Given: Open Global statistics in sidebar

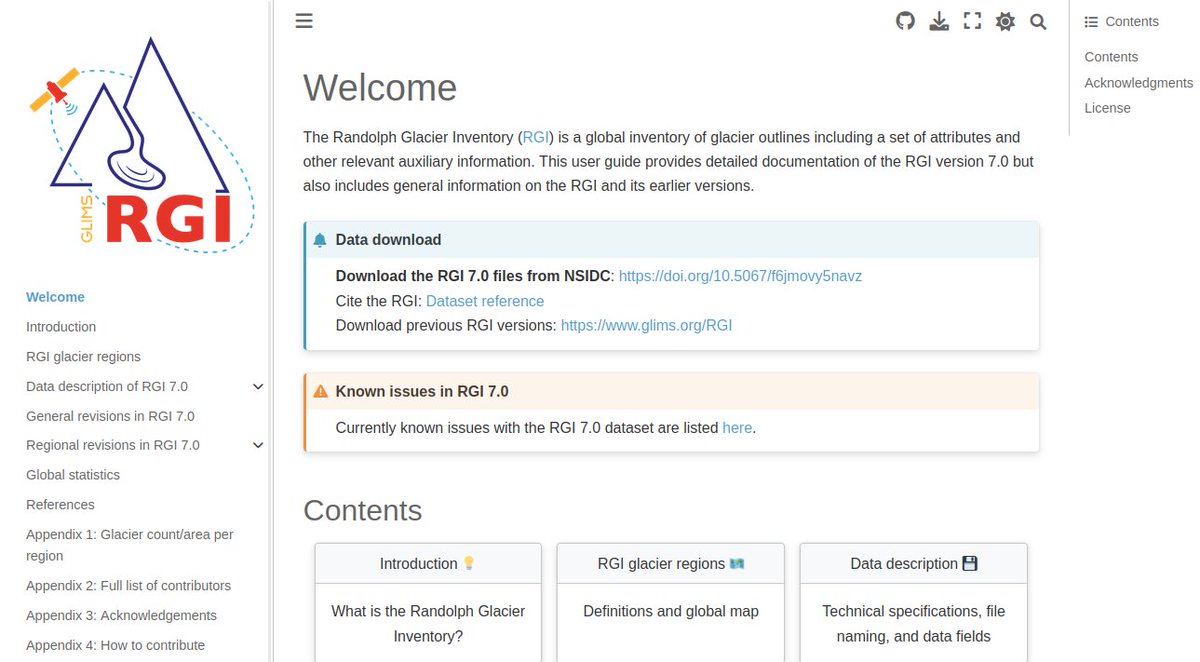Looking at the screenshot, I should point(73,475).
